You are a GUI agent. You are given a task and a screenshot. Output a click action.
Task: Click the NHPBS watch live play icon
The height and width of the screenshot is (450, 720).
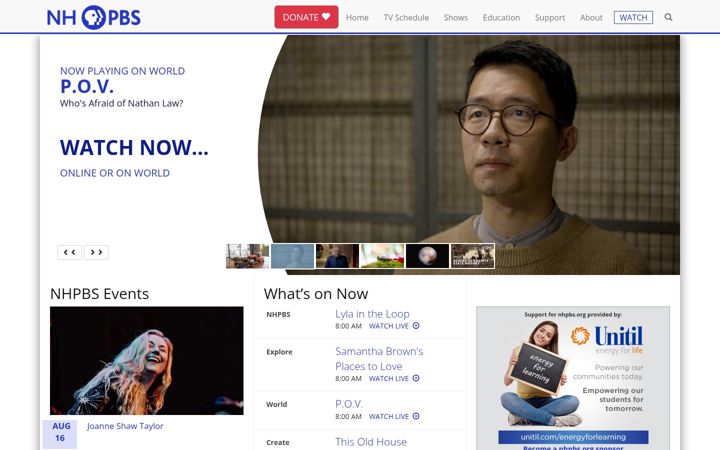(416, 326)
